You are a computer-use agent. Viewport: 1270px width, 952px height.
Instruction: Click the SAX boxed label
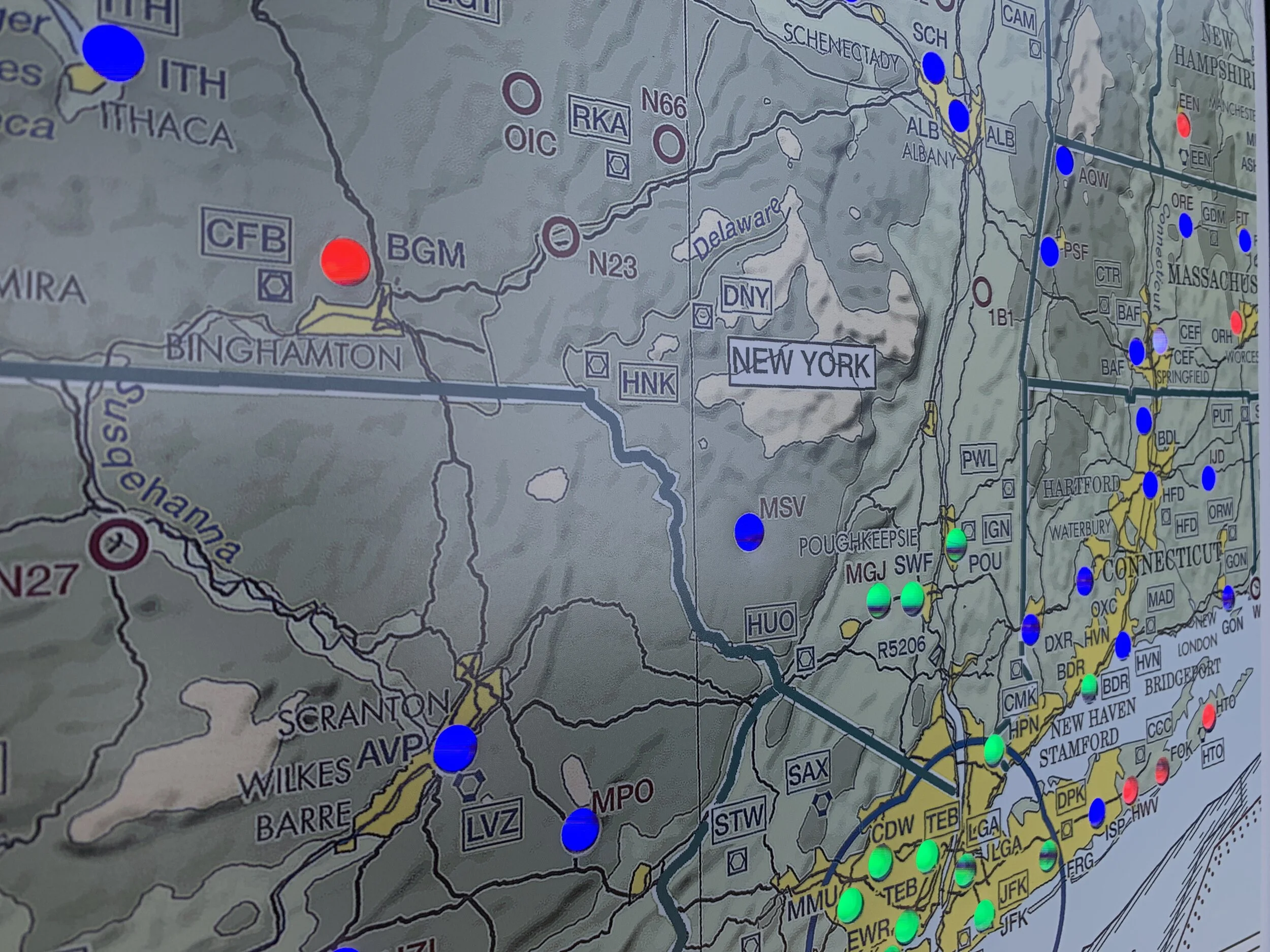[x=808, y=772]
